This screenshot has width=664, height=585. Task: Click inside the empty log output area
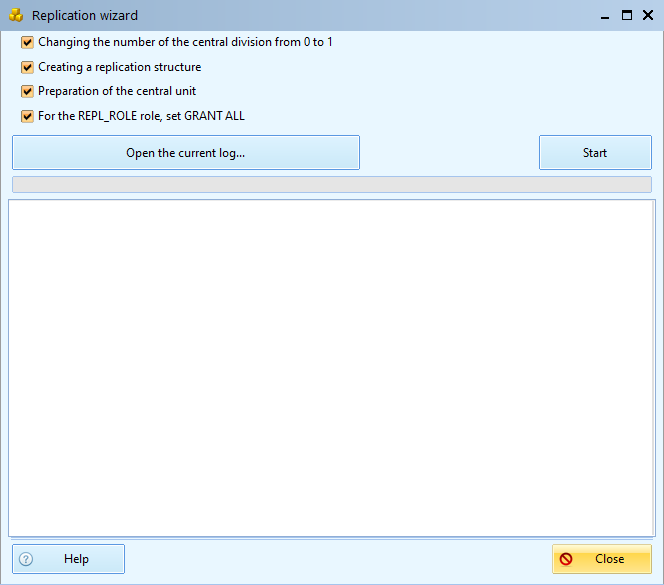[331, 367]
